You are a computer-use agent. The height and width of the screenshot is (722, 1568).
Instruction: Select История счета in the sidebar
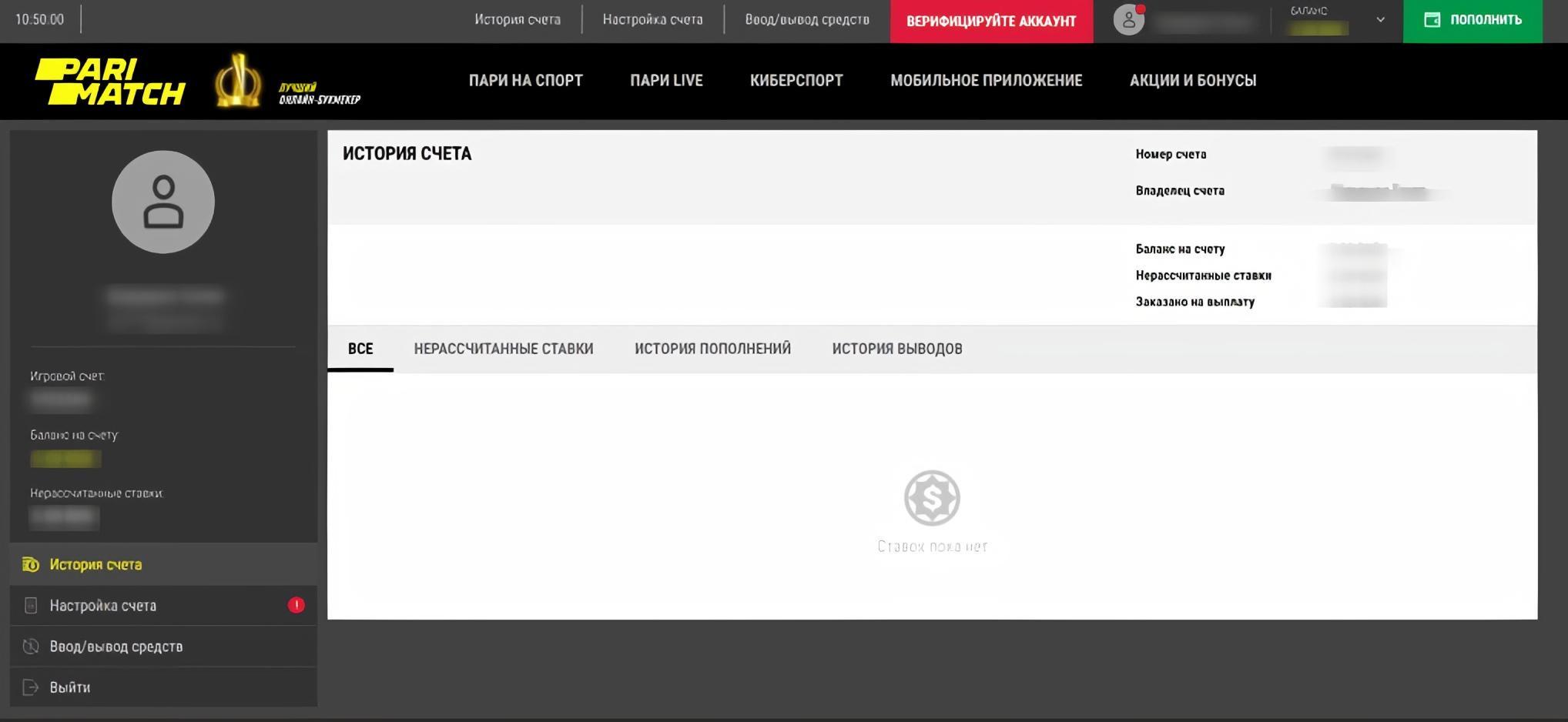(x=163, y=564)
